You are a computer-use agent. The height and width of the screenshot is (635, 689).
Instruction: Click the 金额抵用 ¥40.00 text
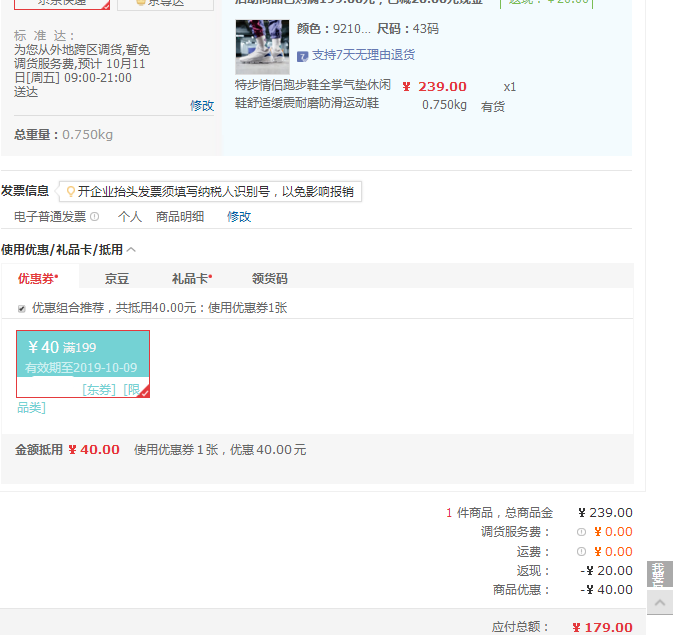pos(67,450)
